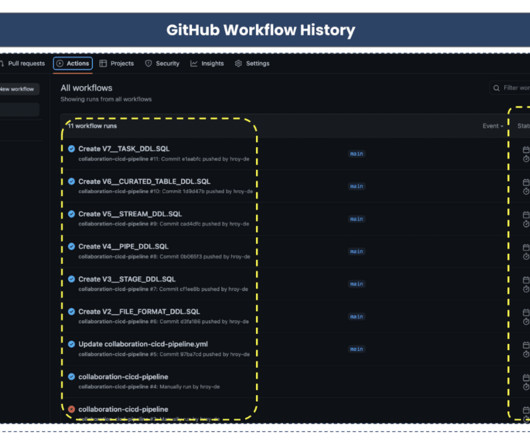Click main branch label of V2__FILE_FORMAT_DDL run
Image resolution: width=530 pixels, height=442 pixels.
tap(356, 317)
